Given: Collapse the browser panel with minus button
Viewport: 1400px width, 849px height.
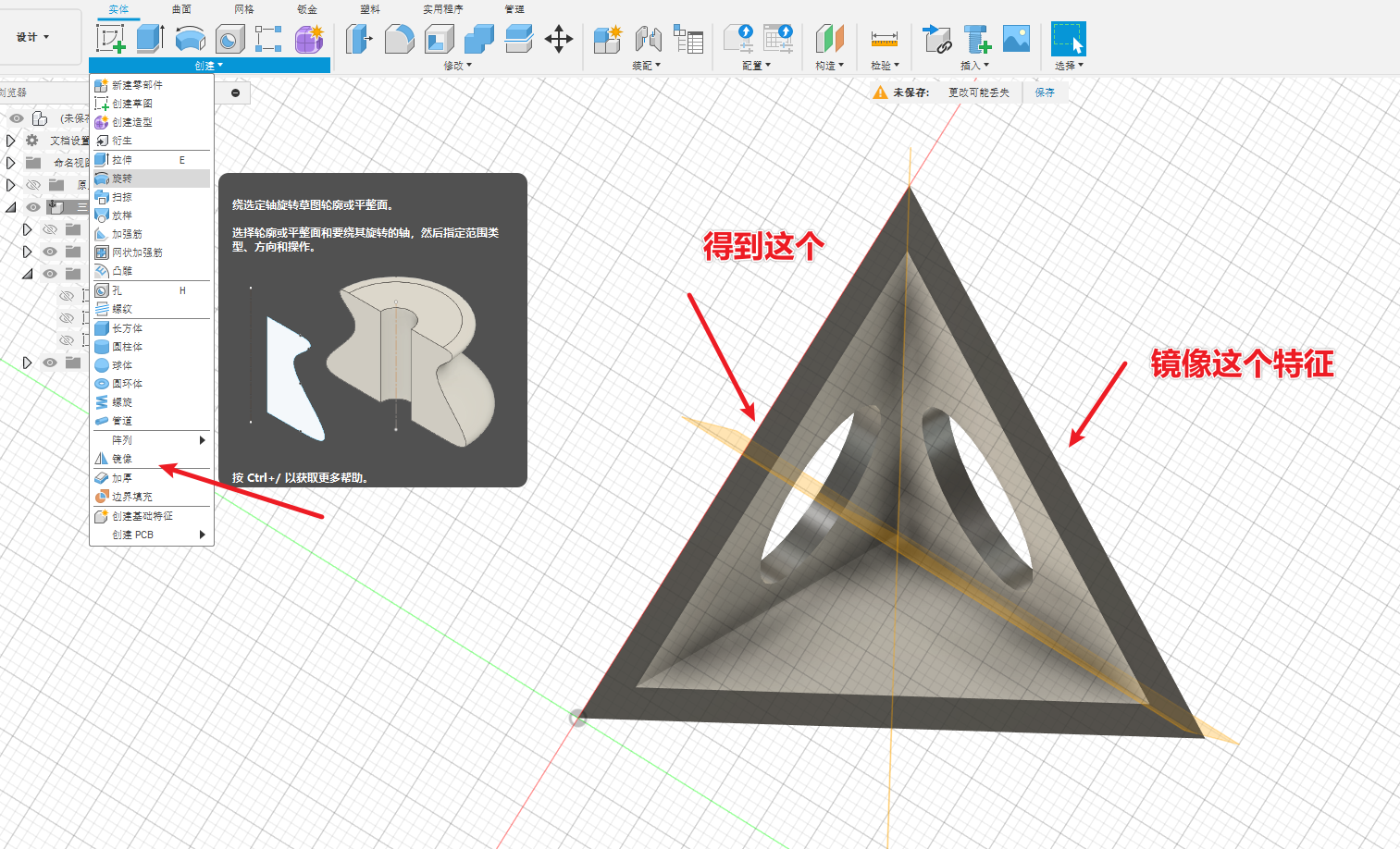Looking at the screenshot, I should point(235,92).
